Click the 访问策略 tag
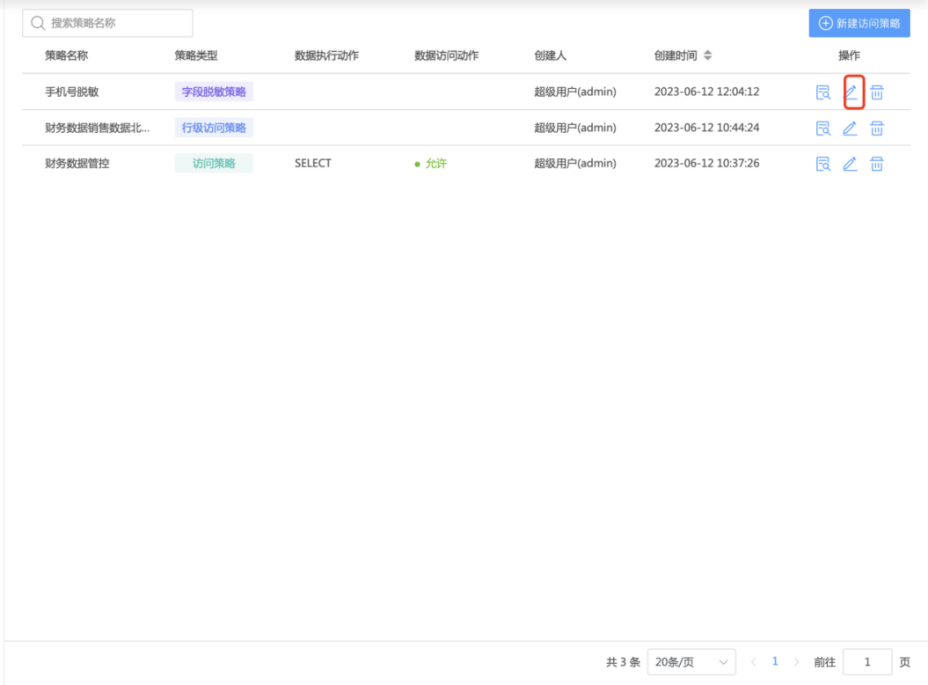 tap(214, 163)
